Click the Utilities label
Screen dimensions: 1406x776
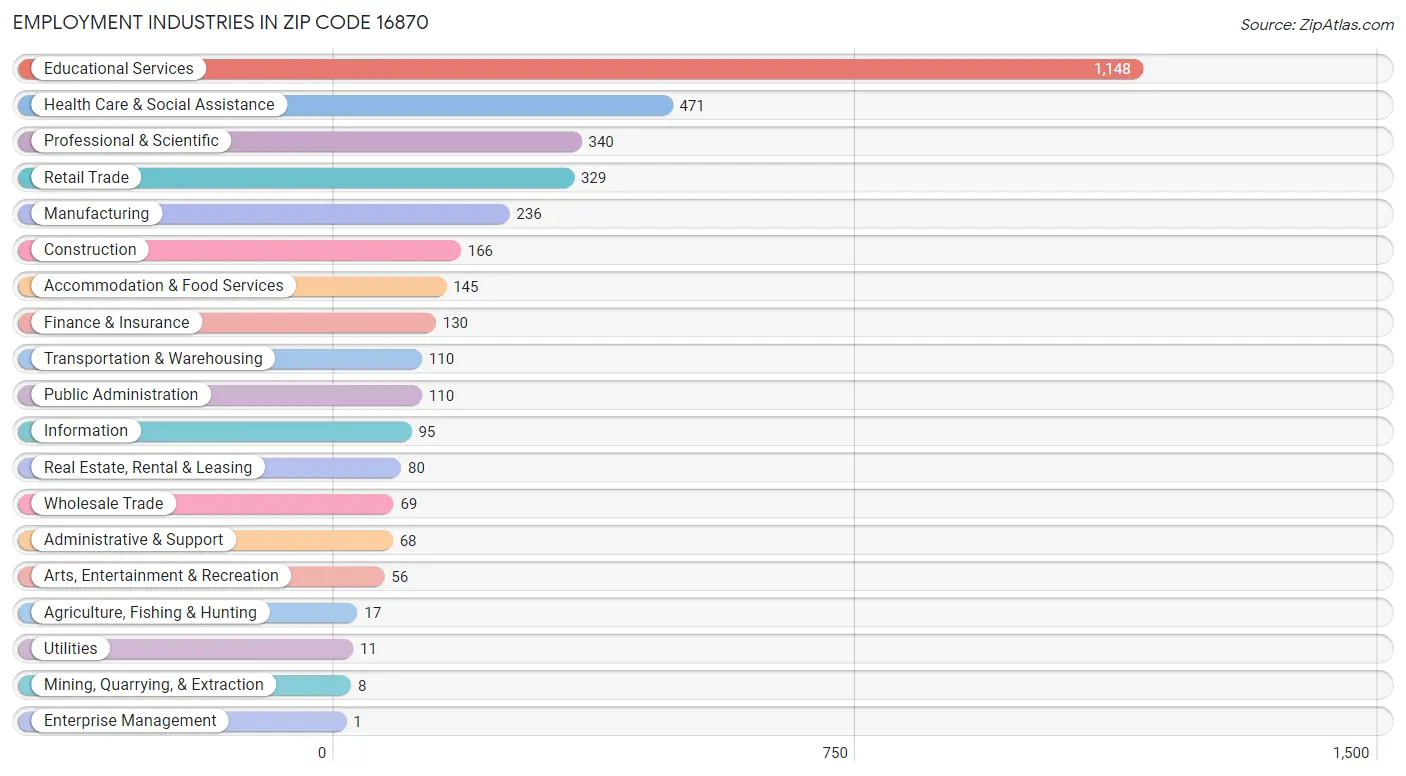coord(71,649)
